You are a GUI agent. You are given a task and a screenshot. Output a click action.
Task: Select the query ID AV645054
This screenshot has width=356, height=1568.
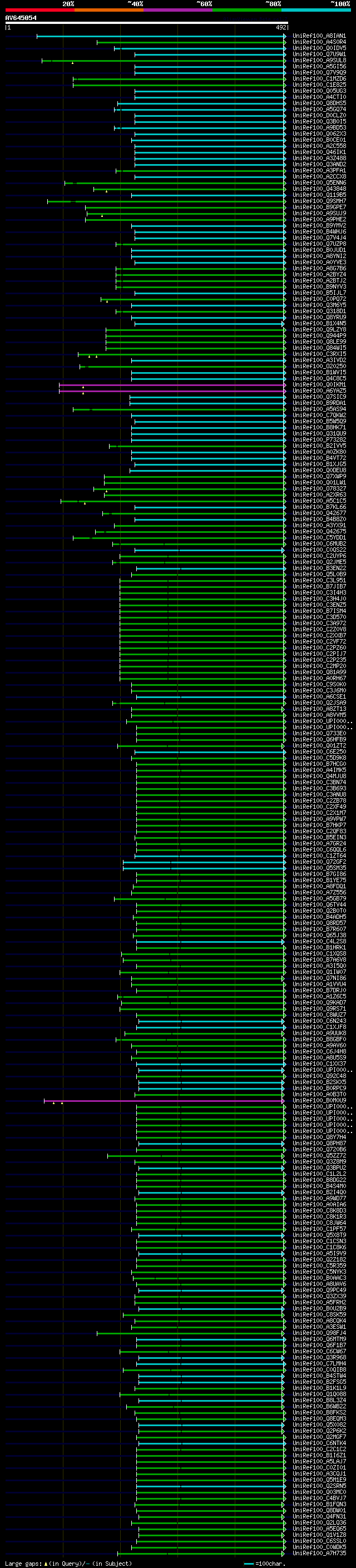(21, 18)
